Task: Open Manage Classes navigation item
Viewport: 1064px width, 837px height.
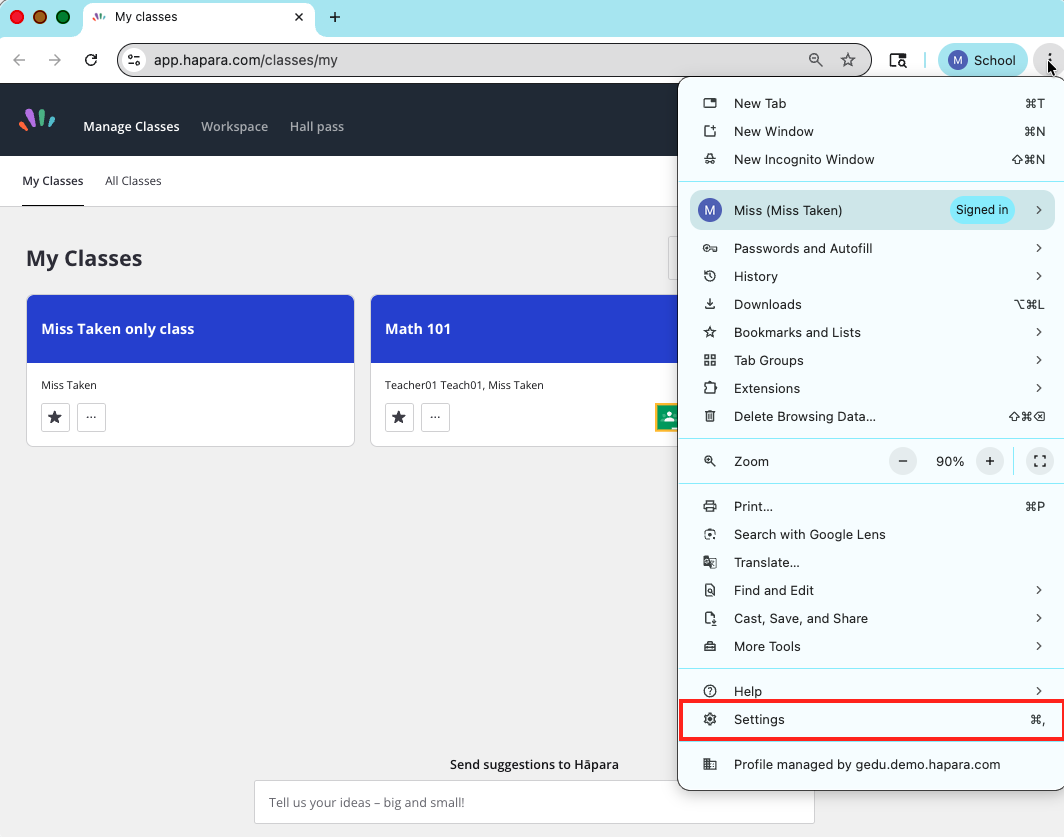Action: [132, 127]
